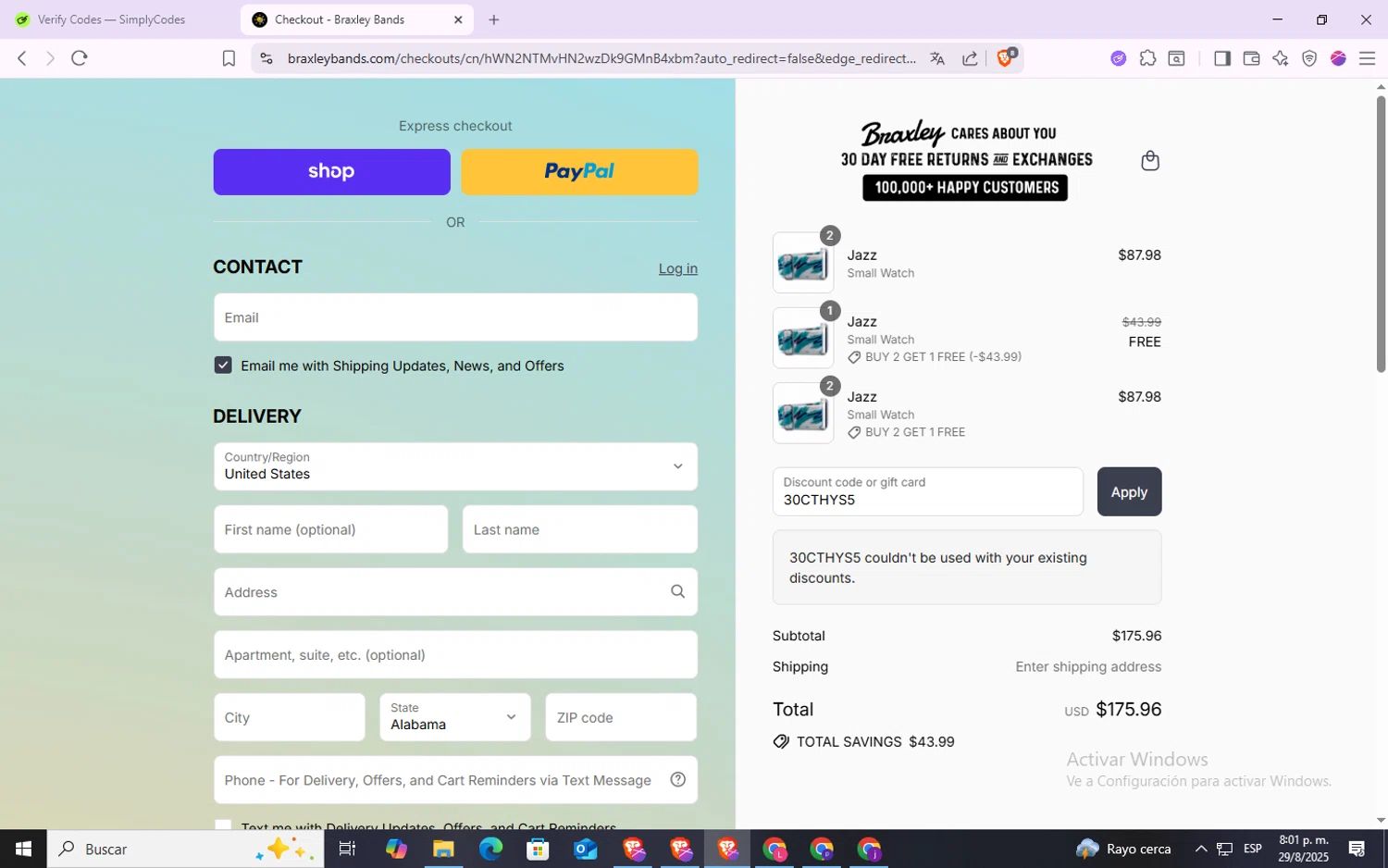Open the translate page icon
Image resolution: width=1388 pixels, height=868 pixels.
(937, 58)
